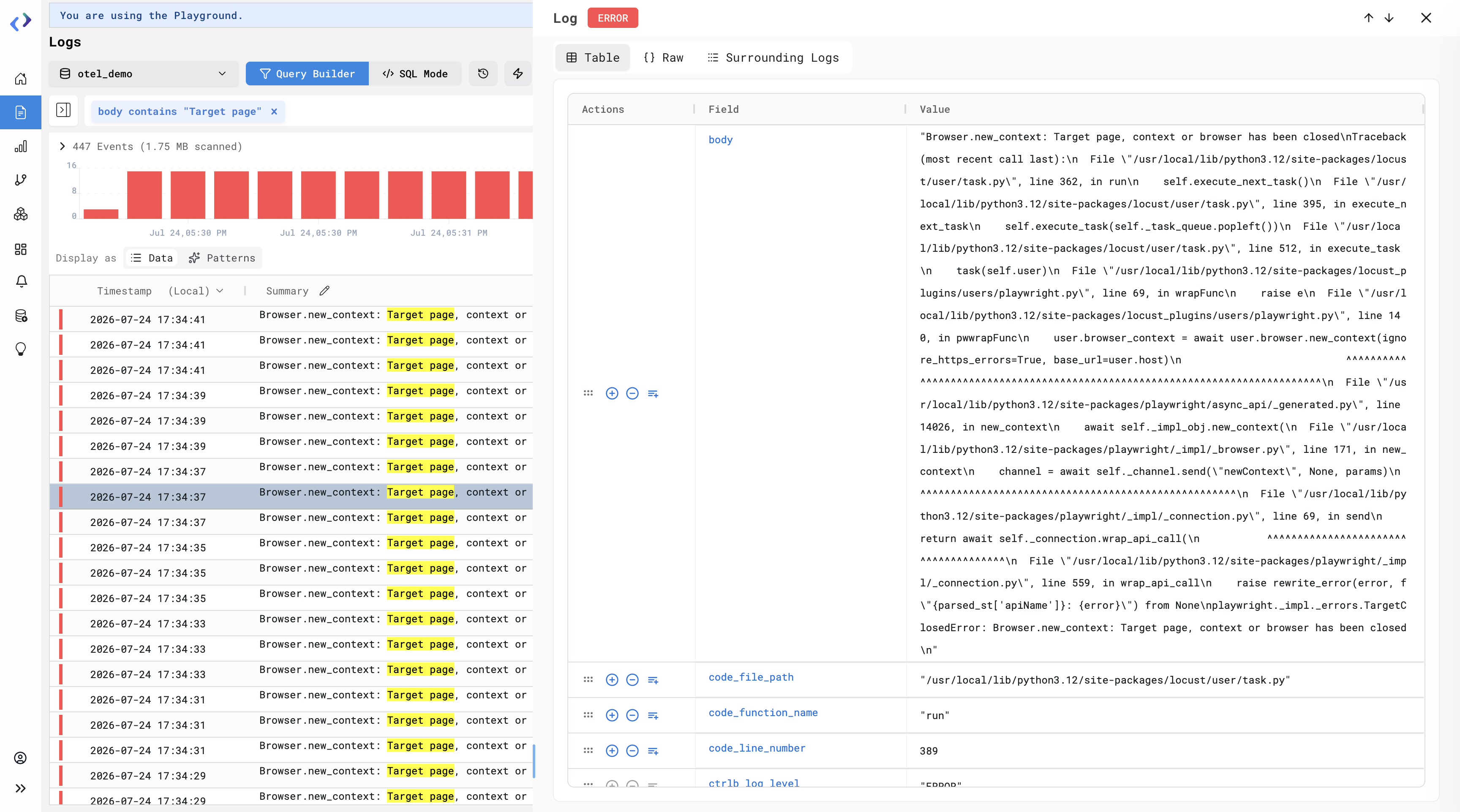This screenshot has height=812, width=1460.
Task: Toggle the filter side panel icon
Action: [63, 110]
